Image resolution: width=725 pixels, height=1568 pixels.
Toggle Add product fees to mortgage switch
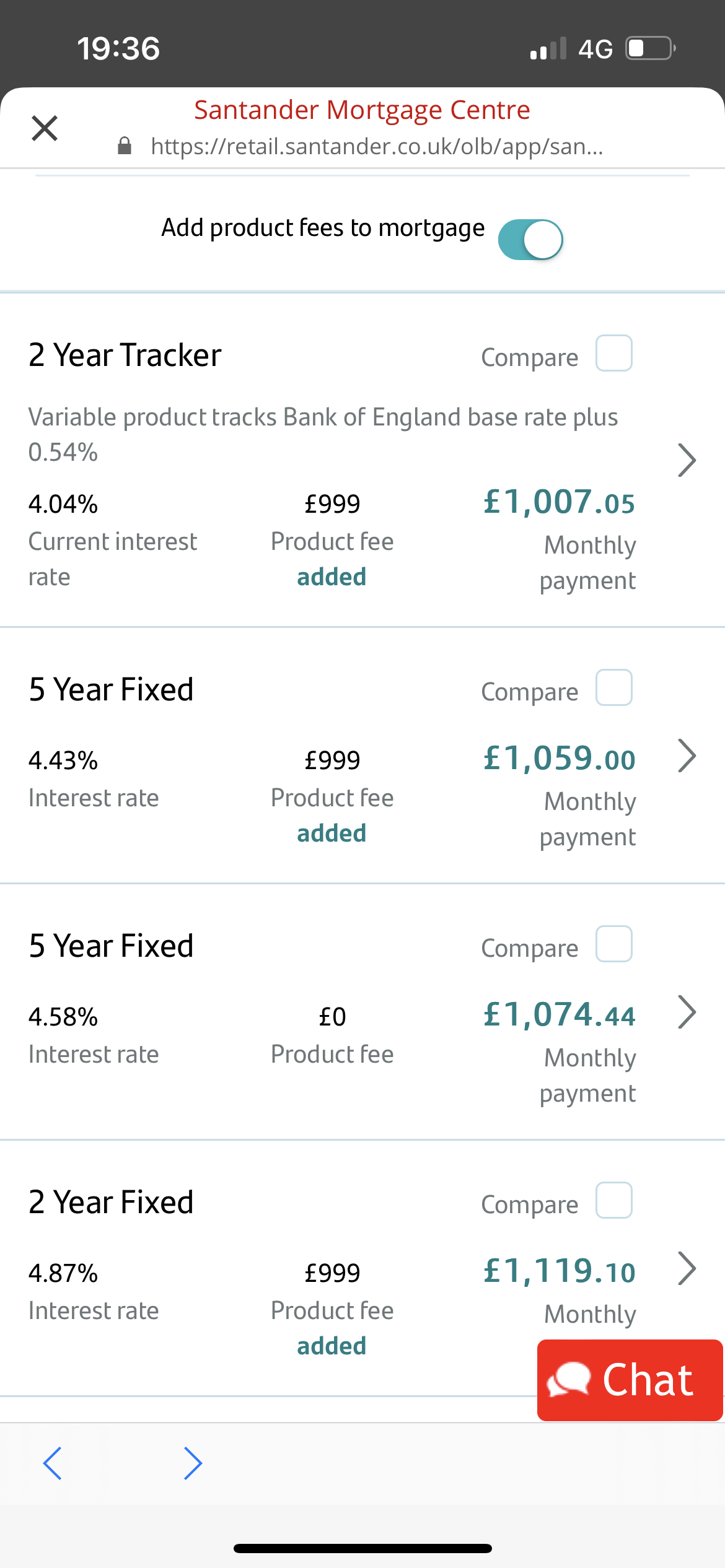pyautogui.click(x=531, y=240)
